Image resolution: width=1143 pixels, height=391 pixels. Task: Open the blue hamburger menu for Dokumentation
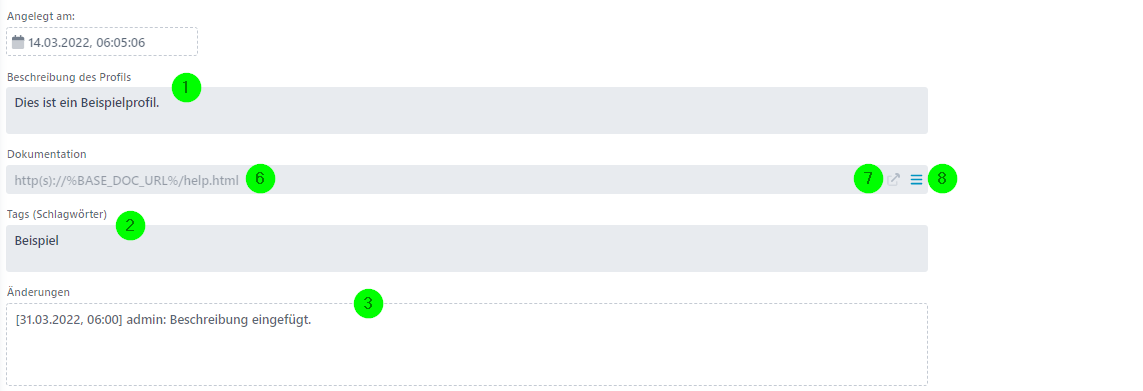point(916,179)
